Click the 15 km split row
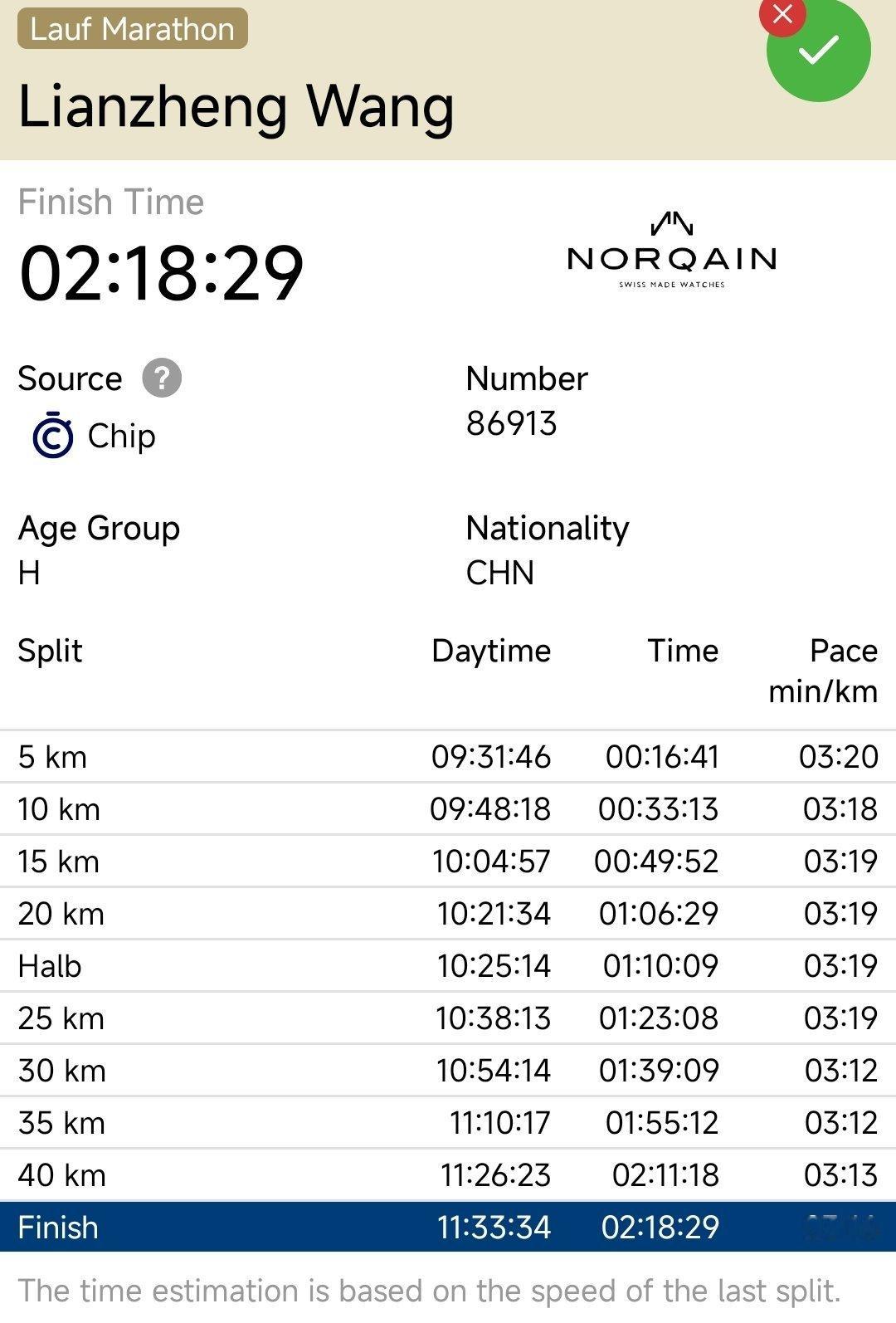Screen dimensions: 896x1323 [448, 862]
